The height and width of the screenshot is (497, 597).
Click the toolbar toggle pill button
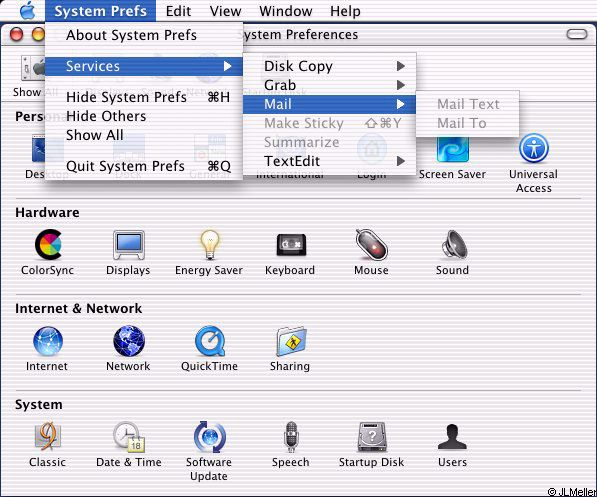(577, 34)
